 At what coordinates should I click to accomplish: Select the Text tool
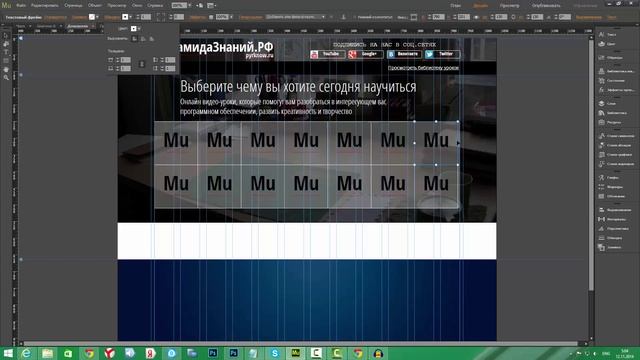pyautogui.click(x=6, y=52)
